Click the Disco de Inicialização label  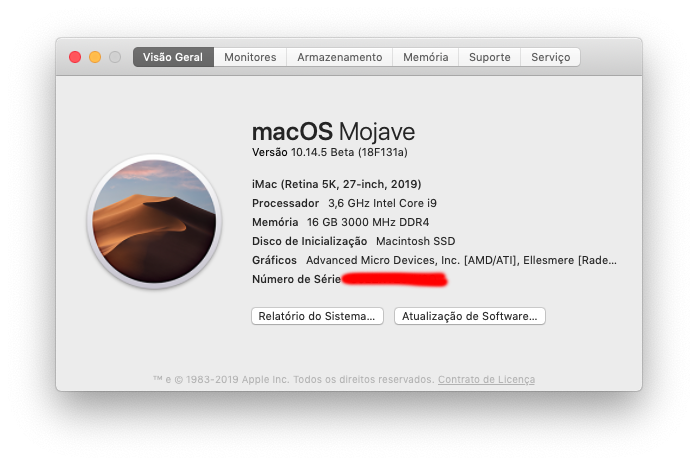[309, 241]
